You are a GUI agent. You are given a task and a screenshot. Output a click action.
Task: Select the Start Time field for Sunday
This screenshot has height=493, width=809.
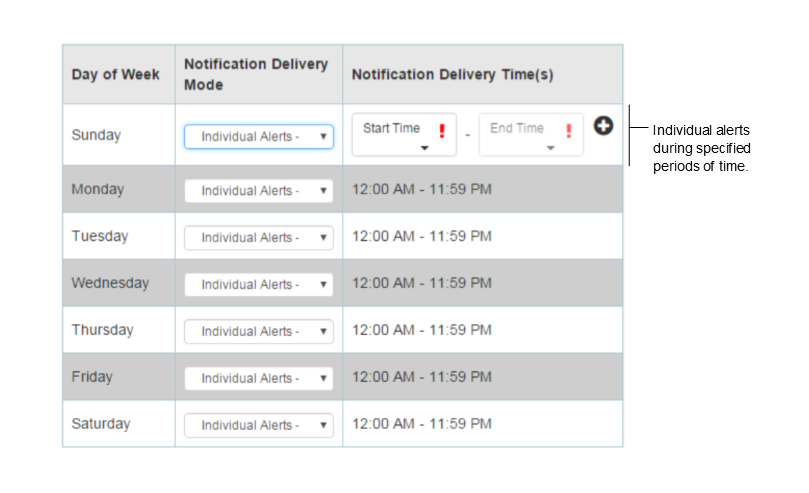coord(404,135)
